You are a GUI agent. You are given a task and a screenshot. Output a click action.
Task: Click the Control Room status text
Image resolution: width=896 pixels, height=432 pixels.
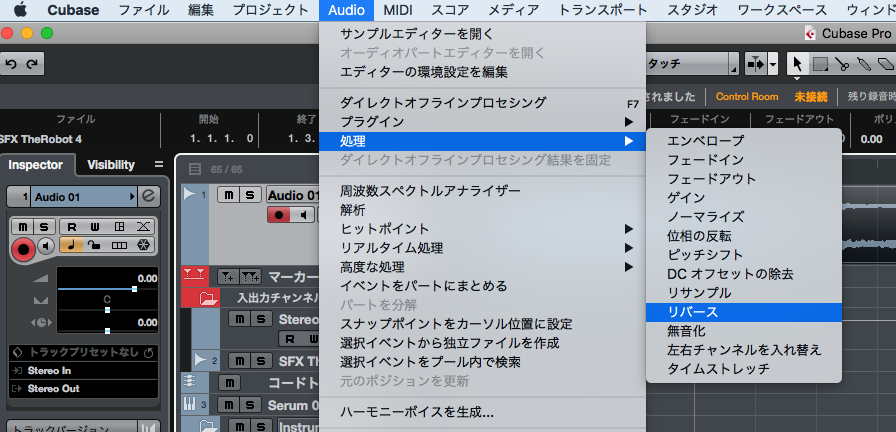pyautogui.click(x=747, y=97)
